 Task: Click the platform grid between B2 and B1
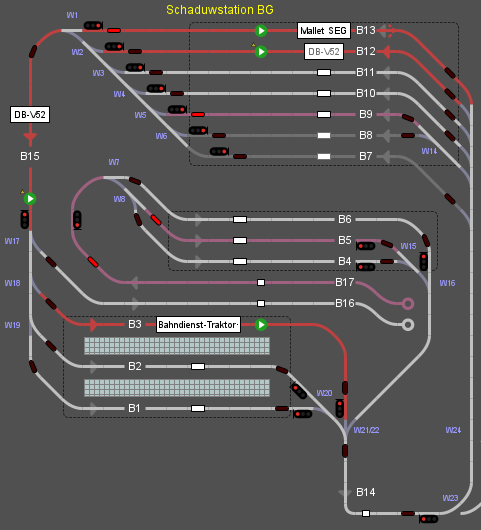177,388
